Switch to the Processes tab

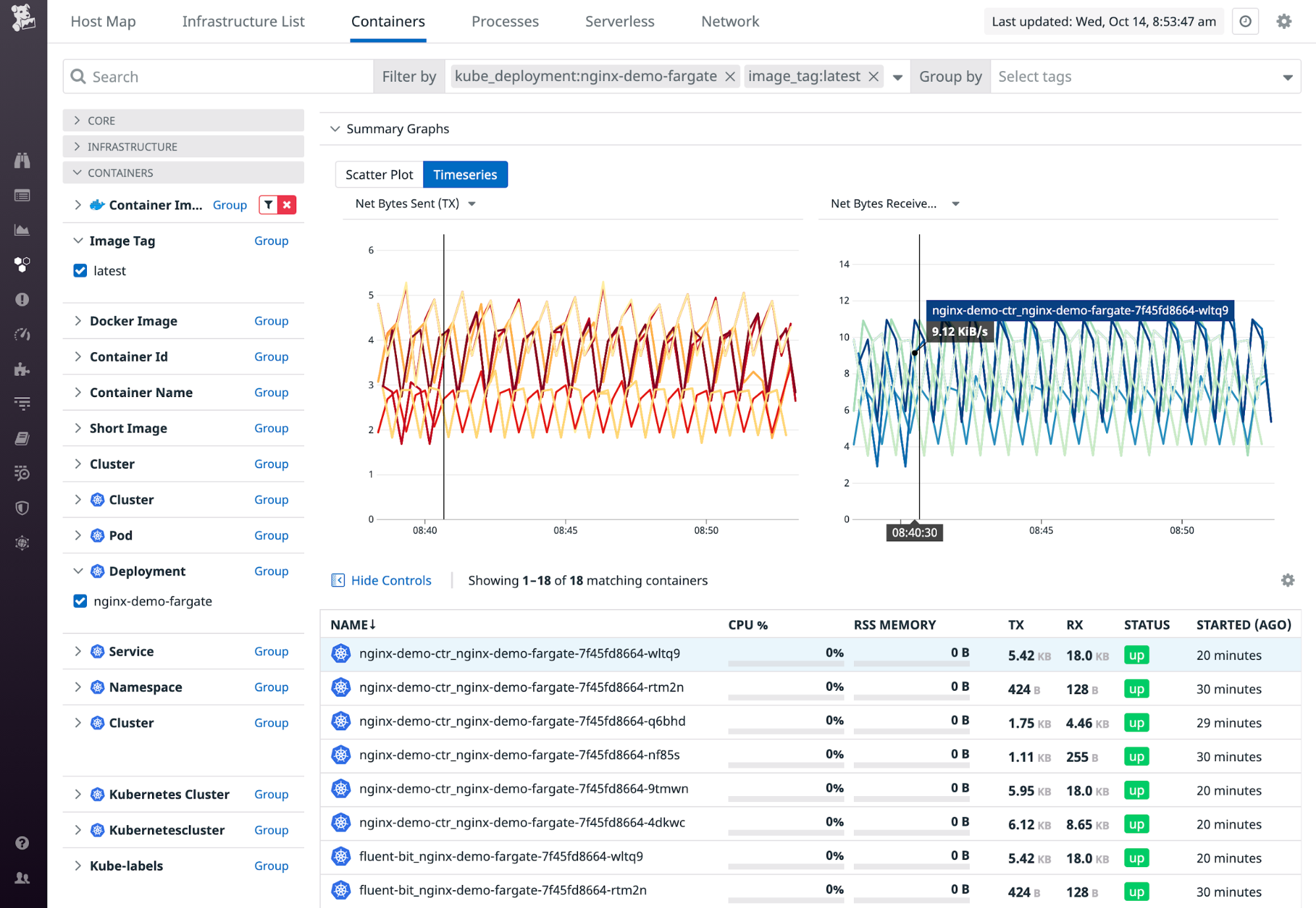[504, 21]
